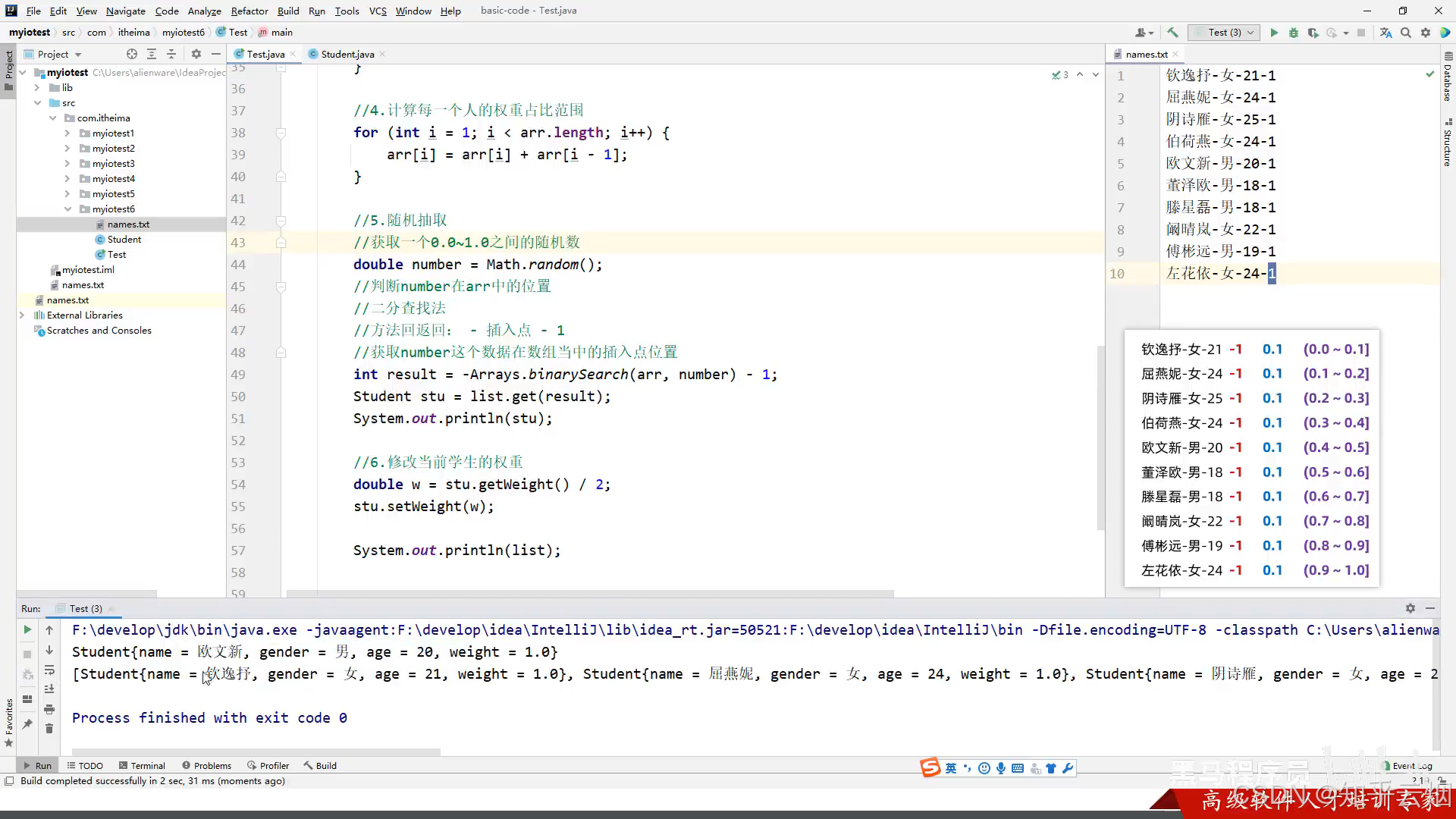Select the Student class in the project tree
This screenshot has width=1456, height=819.
(124, 240)
